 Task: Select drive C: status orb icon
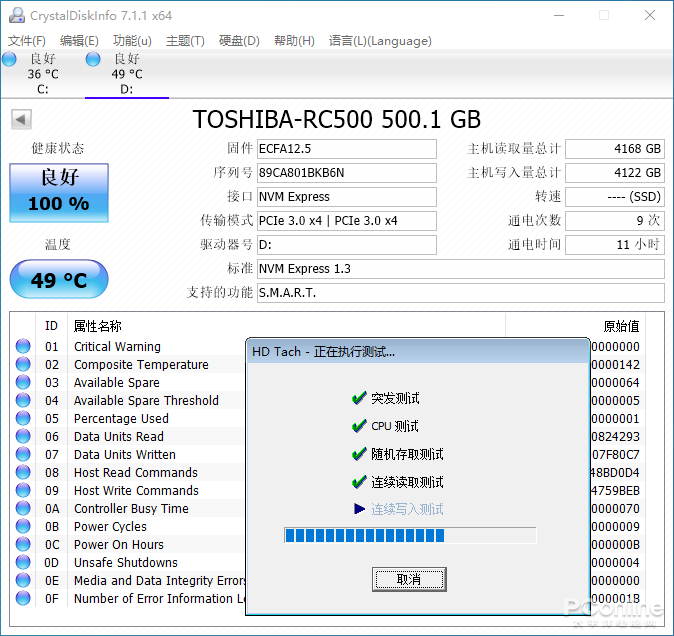click(x=9, y=60)
